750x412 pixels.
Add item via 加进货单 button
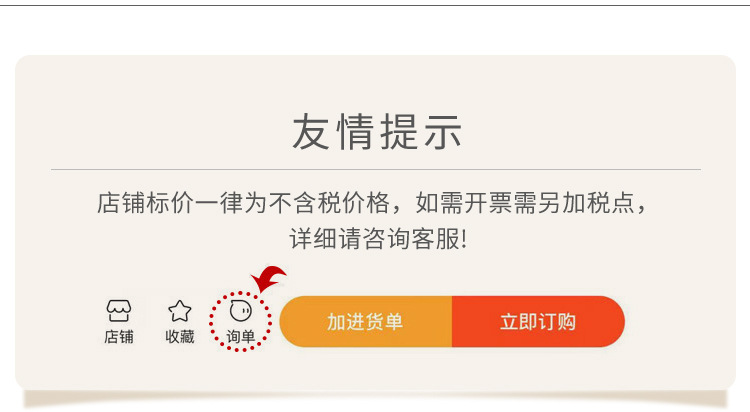click(x=366, y=322)
